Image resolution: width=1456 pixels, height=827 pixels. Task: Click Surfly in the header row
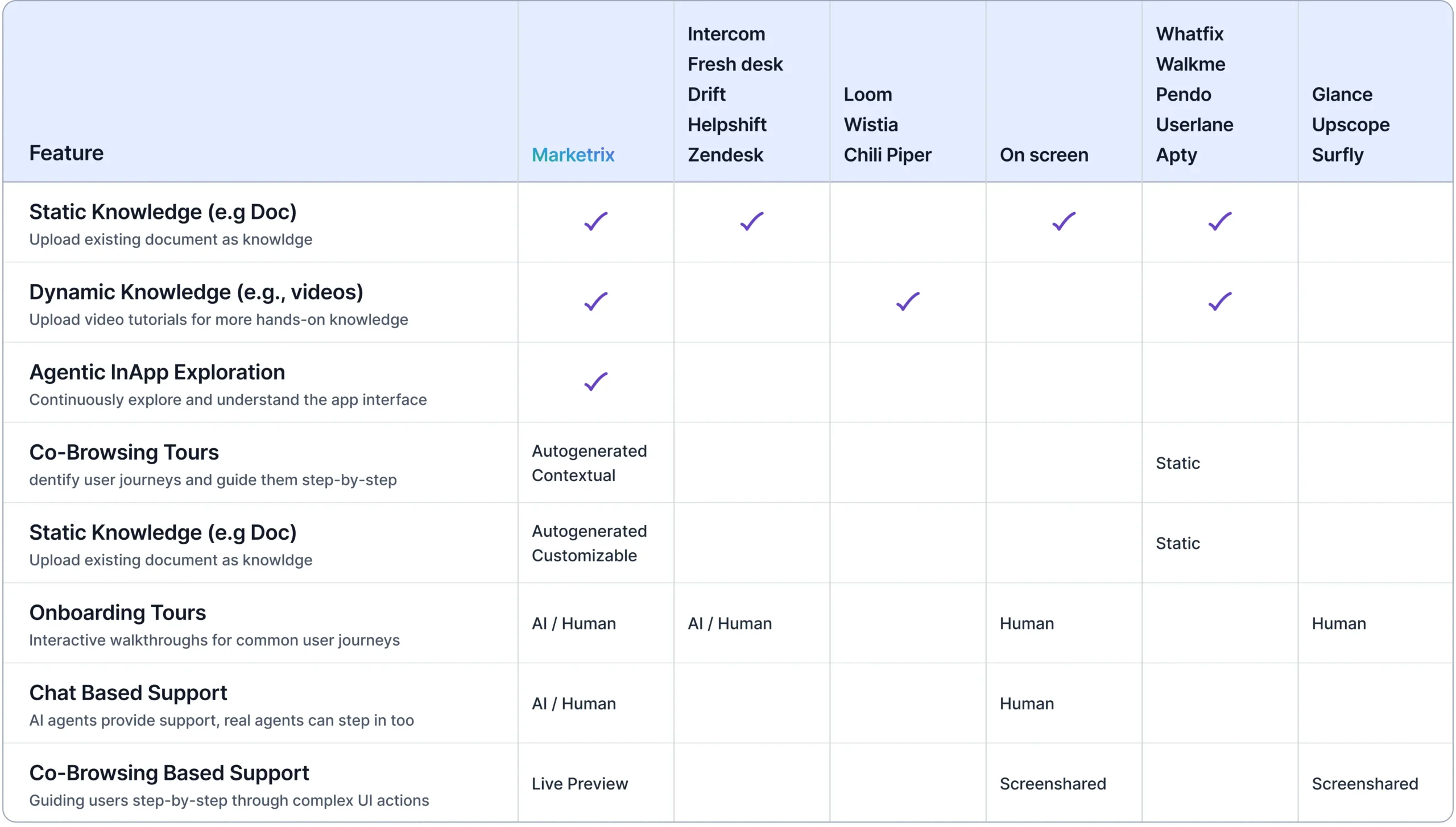tap(1337, 155)
